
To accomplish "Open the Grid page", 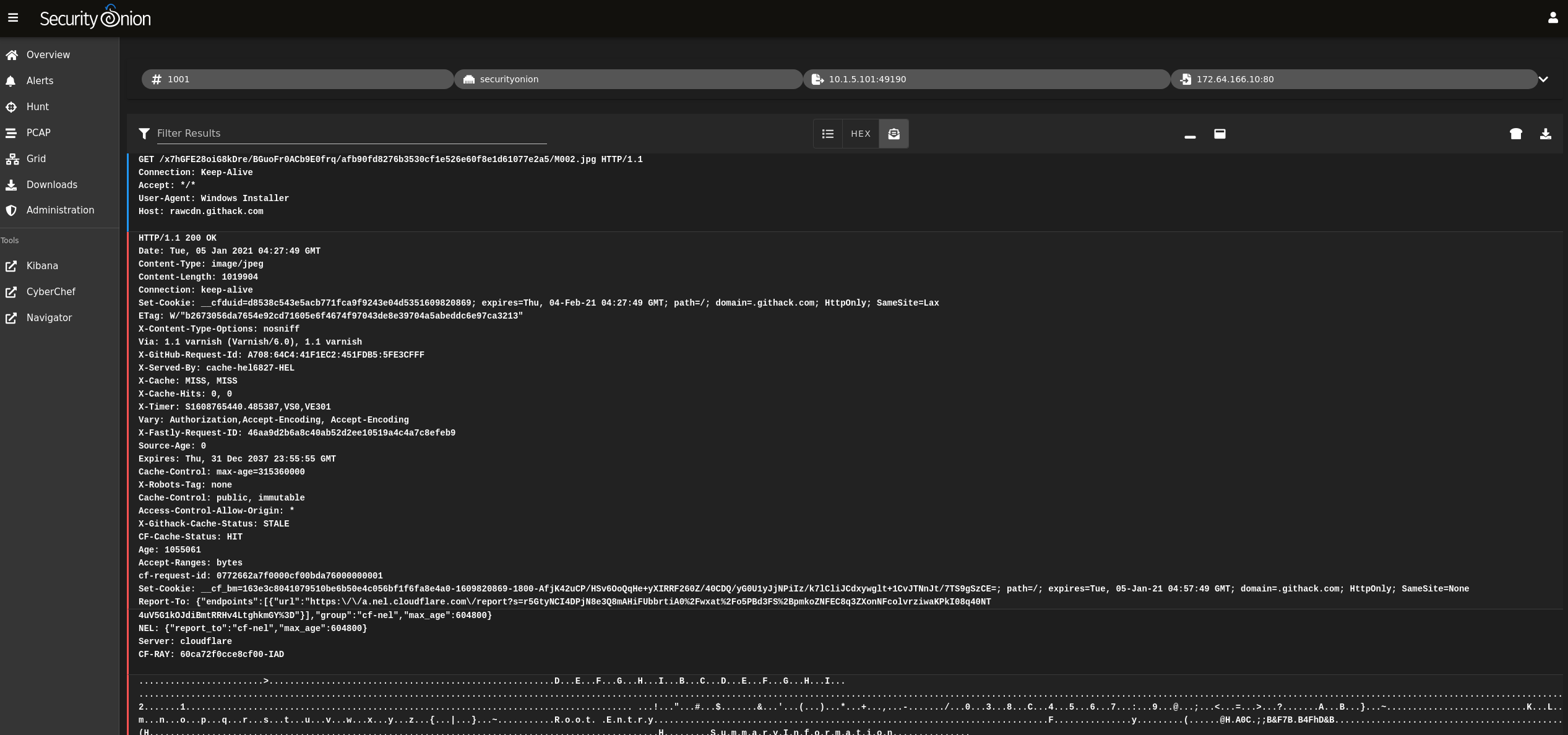I will coord(36,159).
